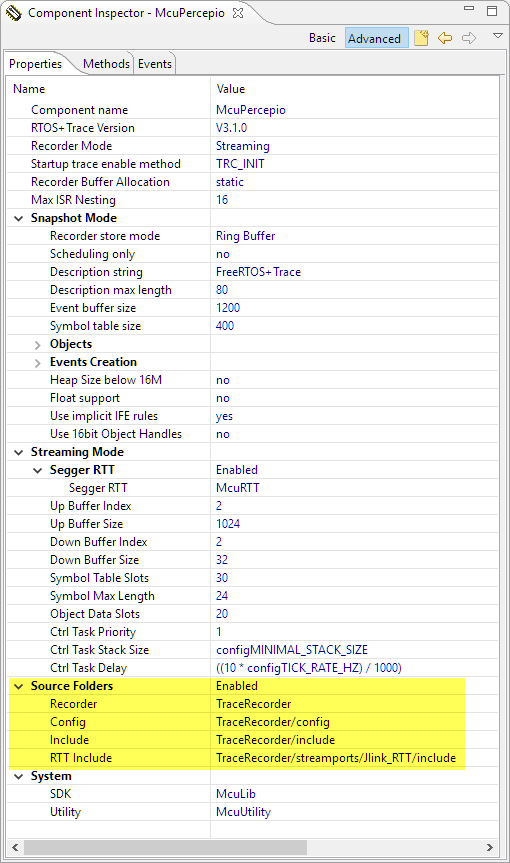Go forward with the right arrow icon
510x863 pixels.
(469, 38)
